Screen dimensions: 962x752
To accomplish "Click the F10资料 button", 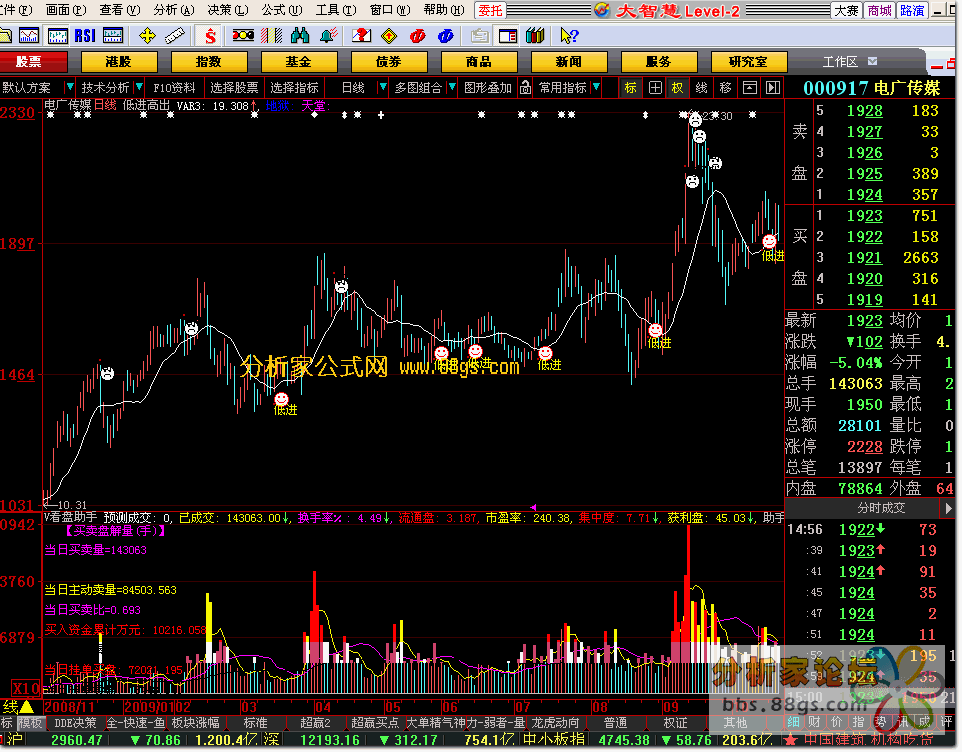I will pyautogui.click(x=174, y=88).
